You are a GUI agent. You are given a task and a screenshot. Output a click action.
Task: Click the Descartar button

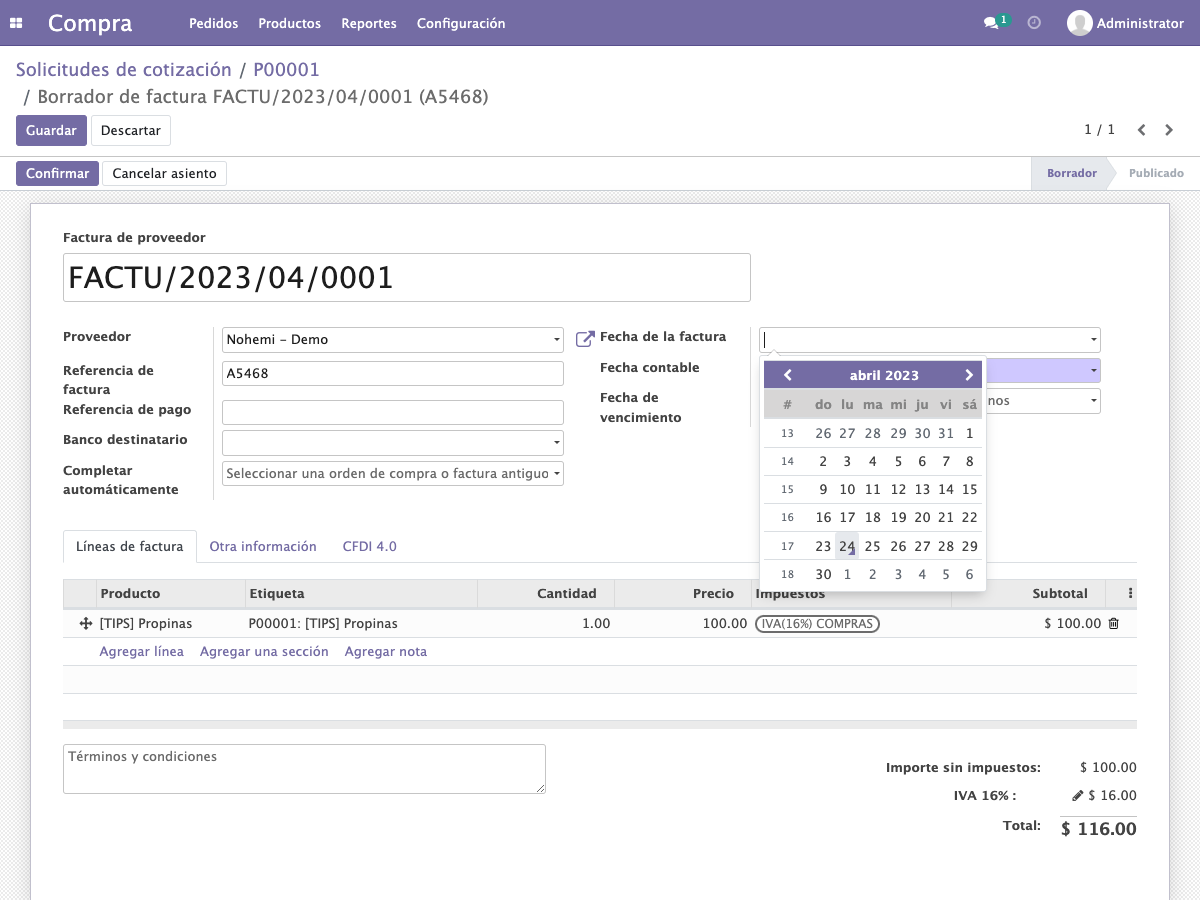pos(131,130)
